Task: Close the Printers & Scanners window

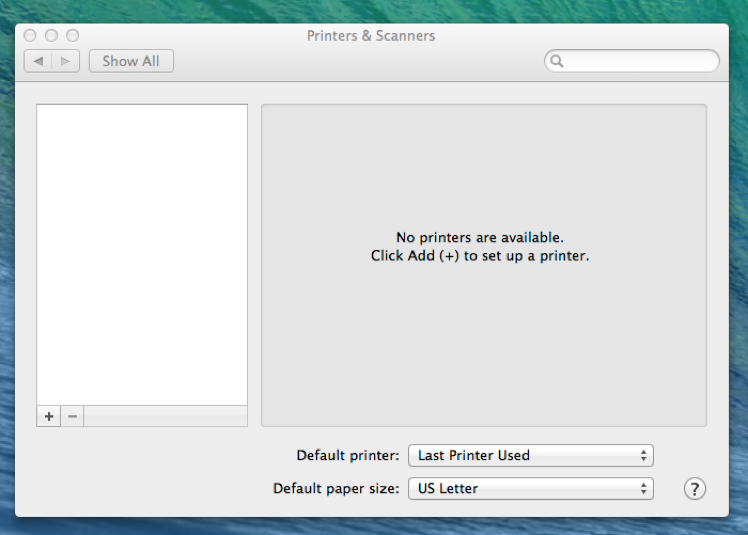Action: pyautogui.click(x=30, y=35)
